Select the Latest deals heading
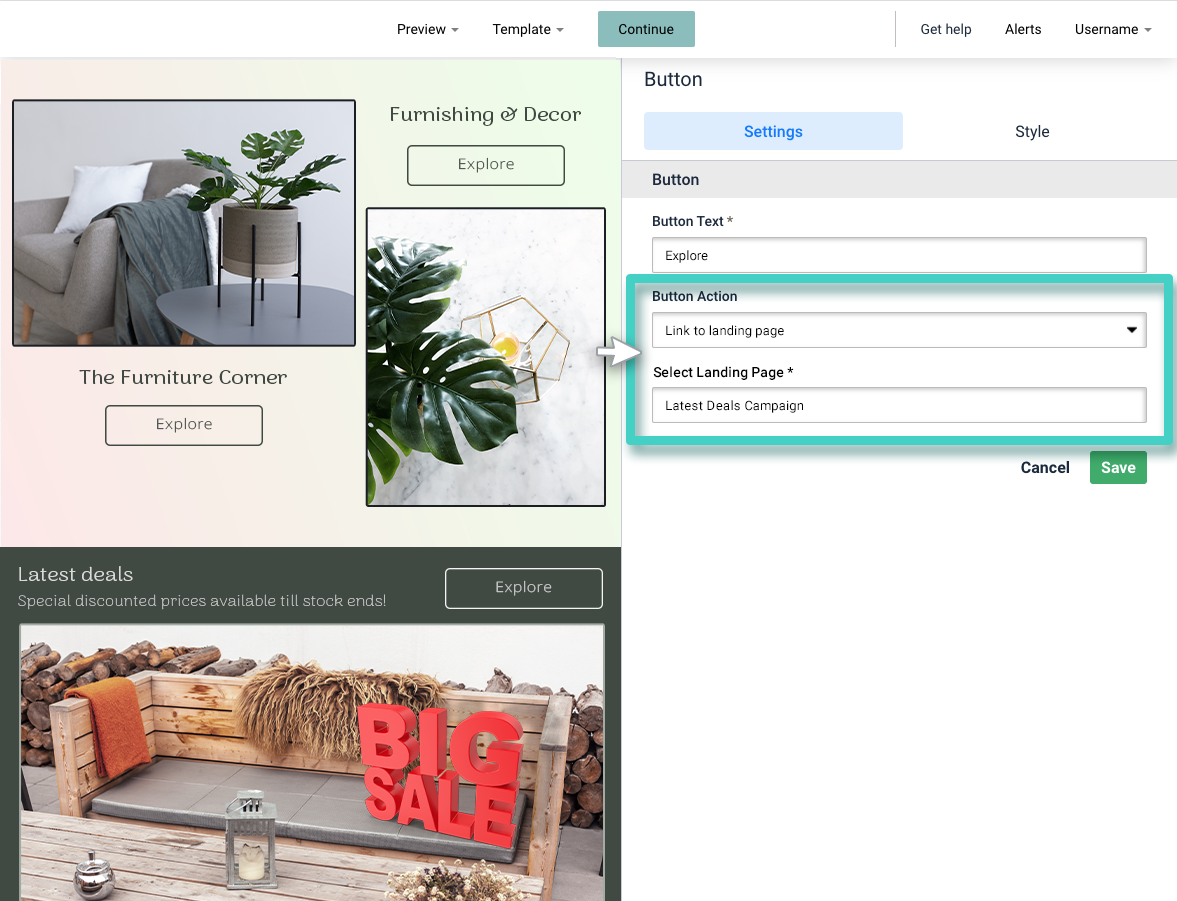Screen dimensions: 1177x901 pyautogui.click(x=75, y=574)
